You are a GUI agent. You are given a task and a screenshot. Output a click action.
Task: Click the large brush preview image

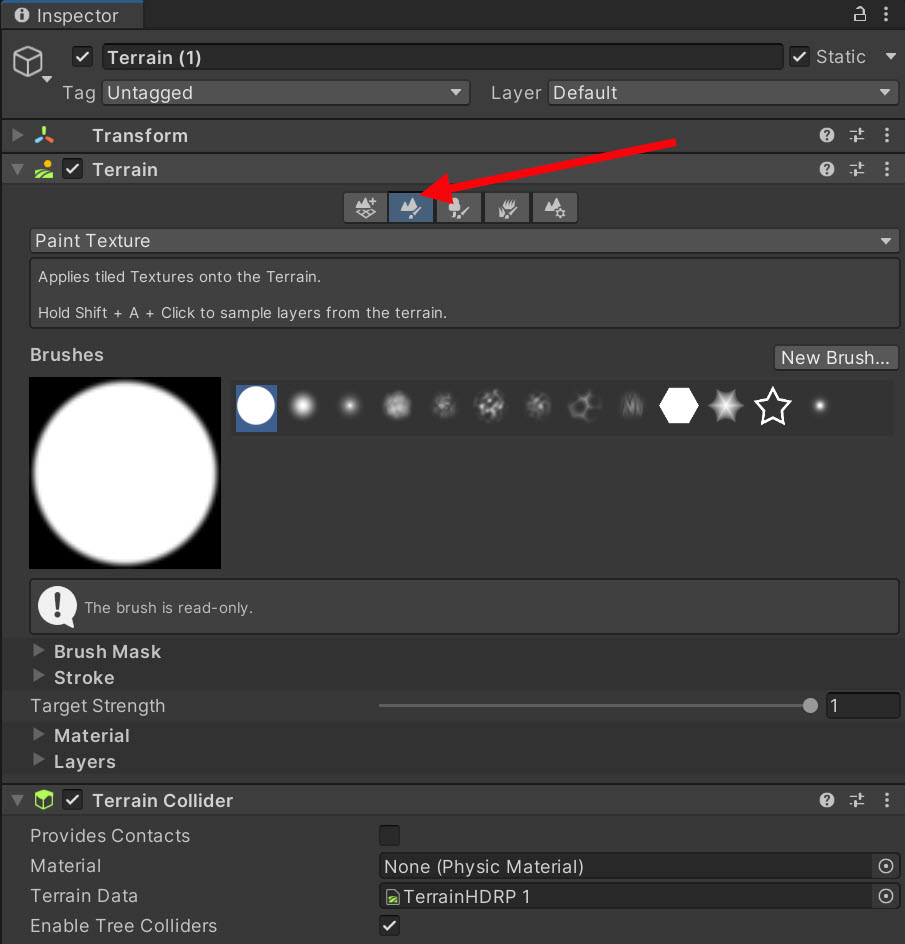[x=125, y=473]
